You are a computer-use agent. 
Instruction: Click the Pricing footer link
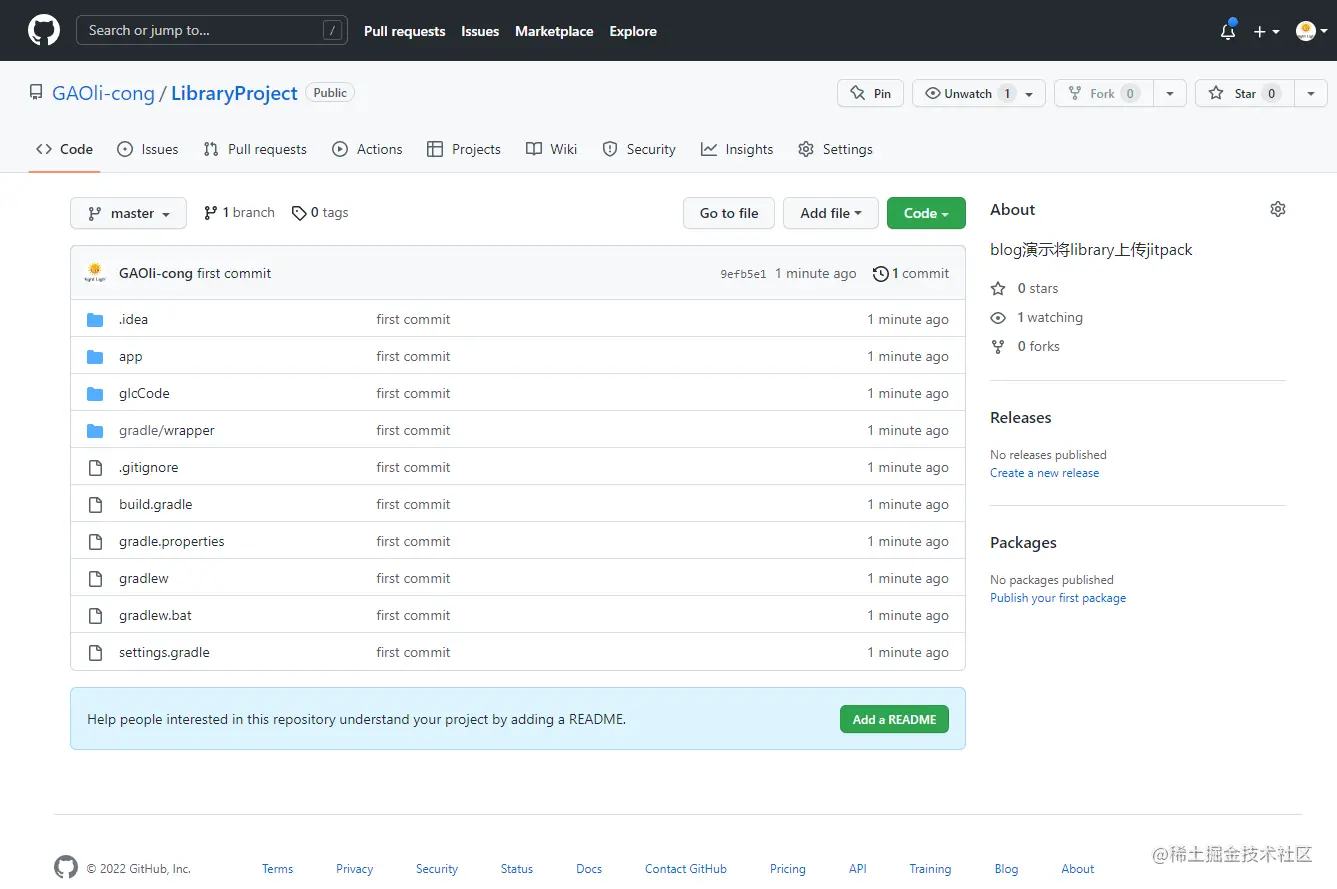(788, 869)
